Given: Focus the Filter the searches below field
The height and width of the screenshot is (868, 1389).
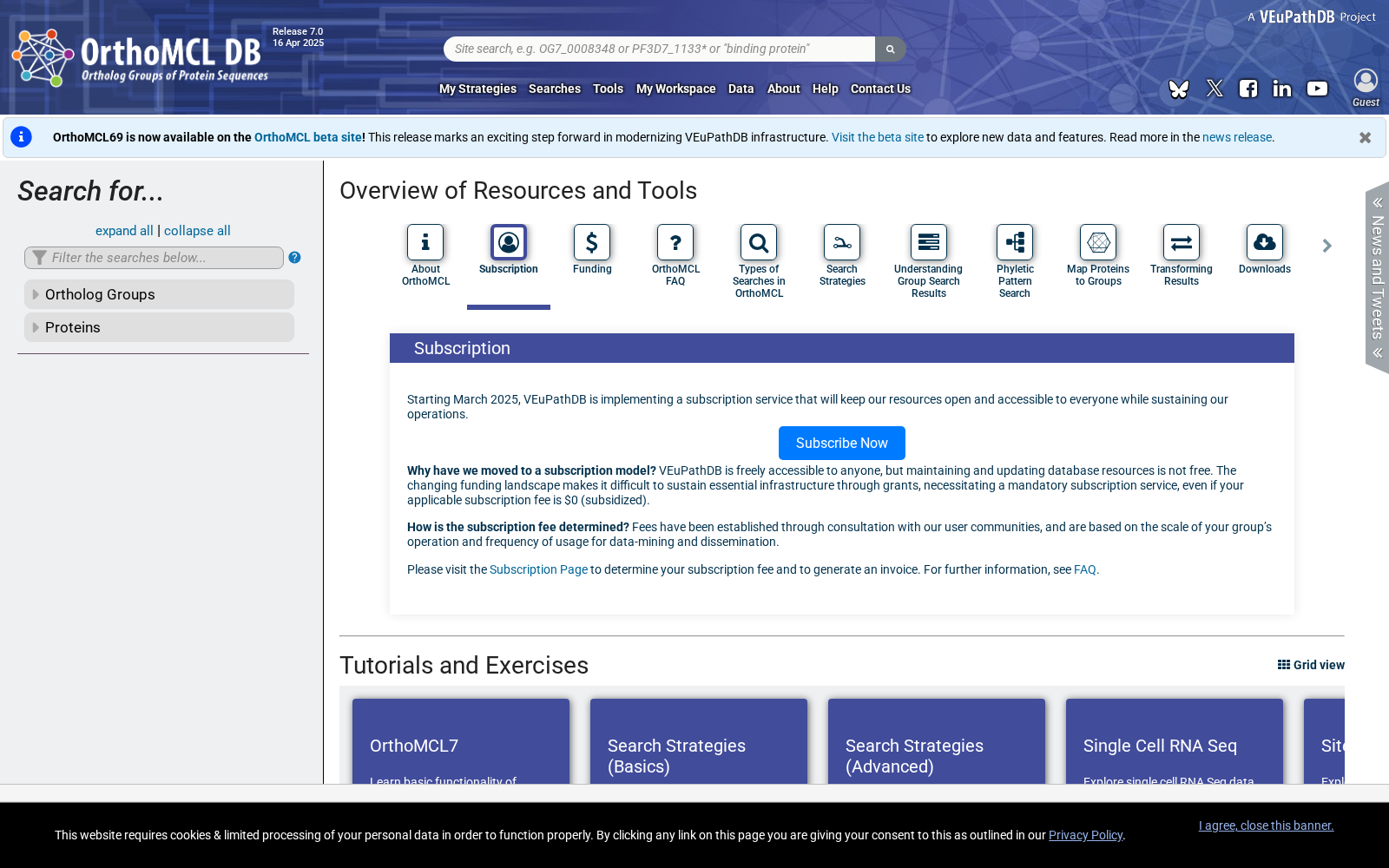Looking at the screenshot, I should pyautogui.click(x=154, y=258).
